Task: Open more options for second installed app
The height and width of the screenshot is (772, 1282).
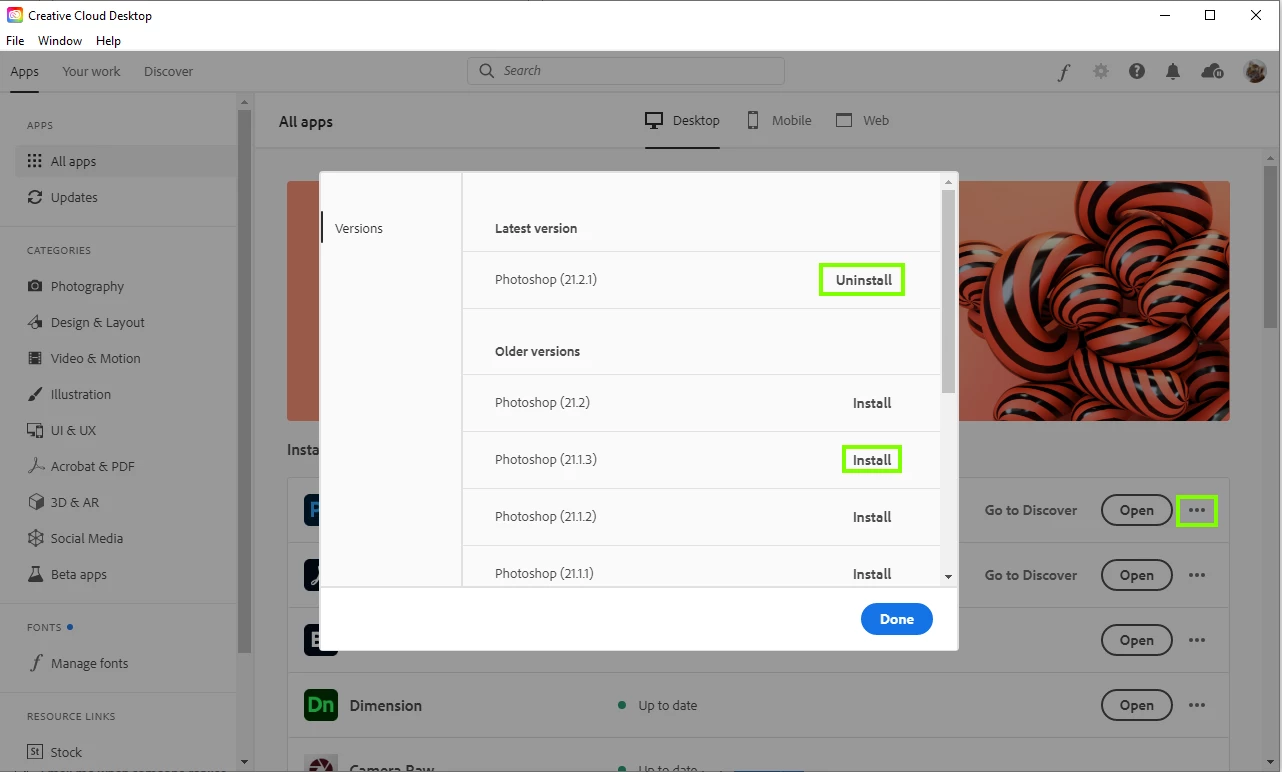Action: pos(1197,575)
